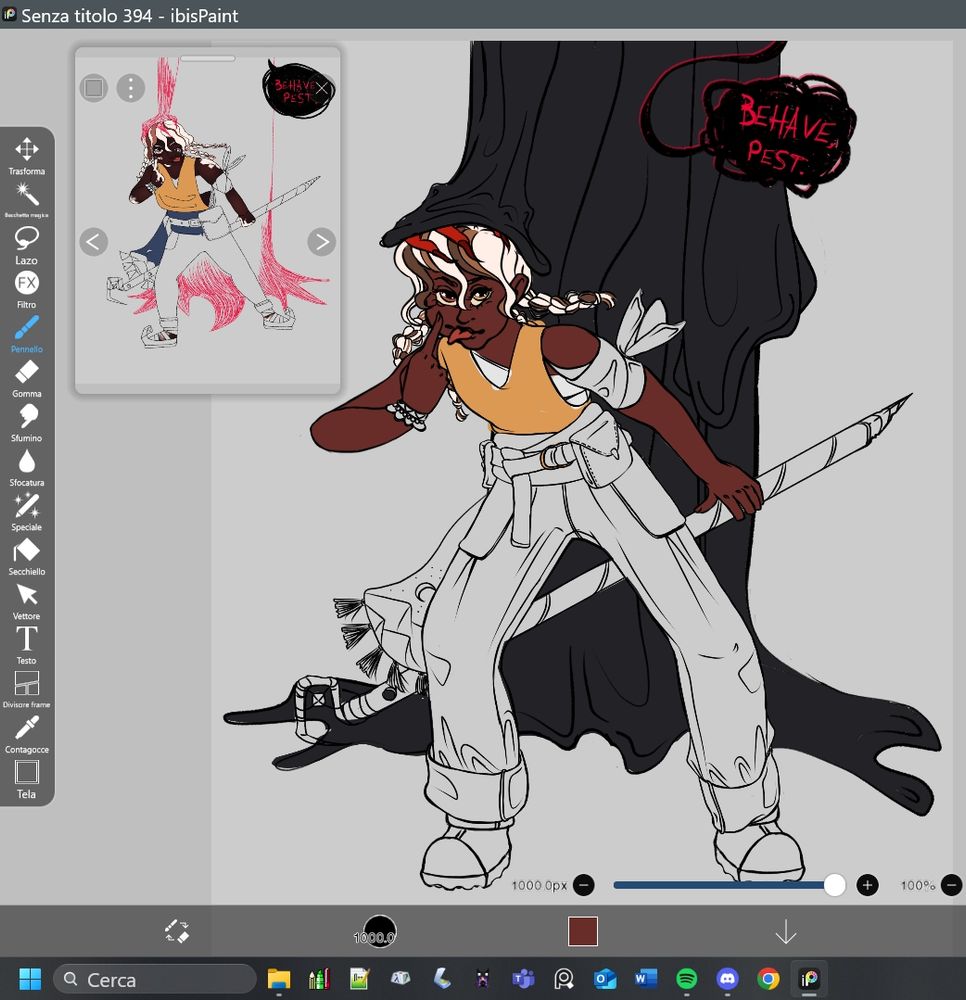Zoom in using the plus button
The width and height of the screenshot is (966, 1000).
(866, 885)
